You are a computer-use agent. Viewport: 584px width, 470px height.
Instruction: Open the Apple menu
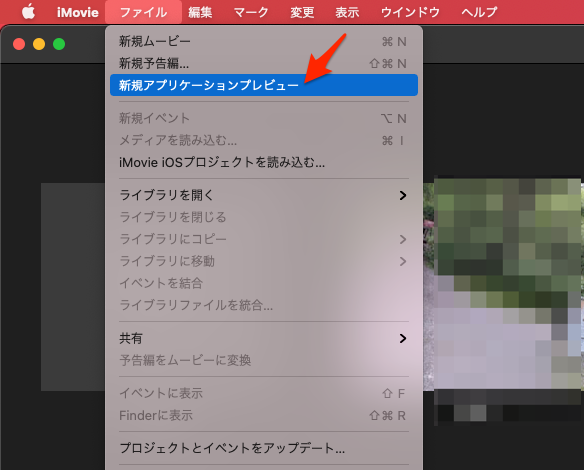(28, 12)
